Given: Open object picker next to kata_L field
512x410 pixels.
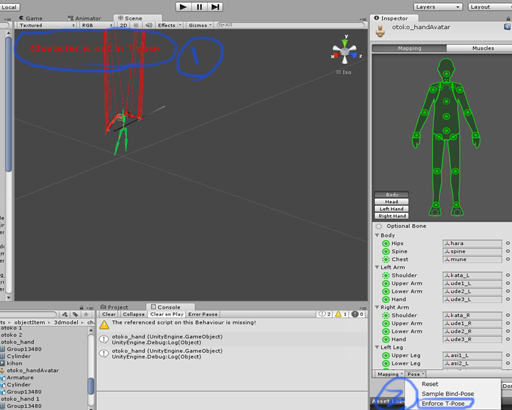Looking at the screenshot, I should pos(508,275).
